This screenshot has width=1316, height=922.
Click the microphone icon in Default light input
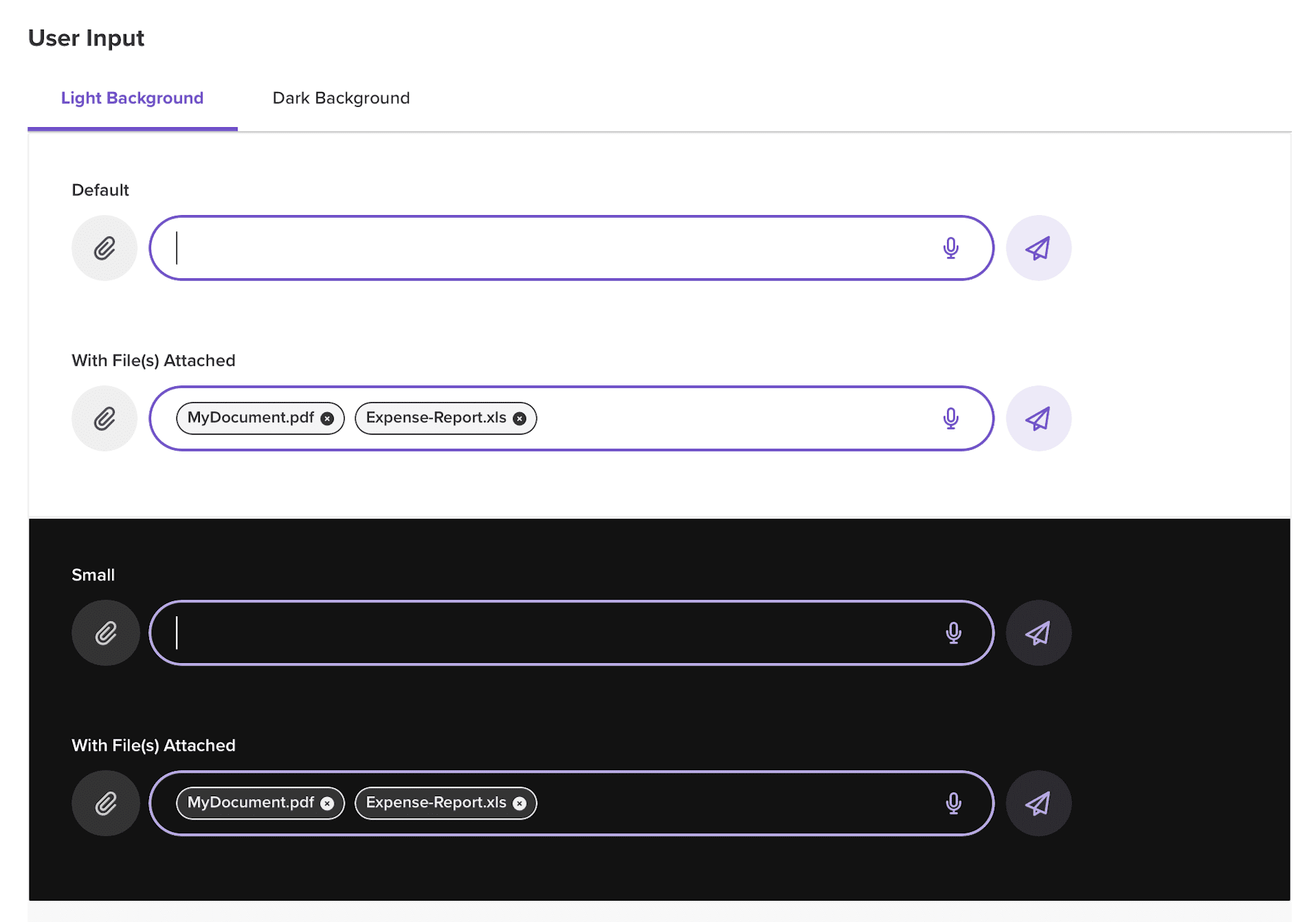pos(951,248)
